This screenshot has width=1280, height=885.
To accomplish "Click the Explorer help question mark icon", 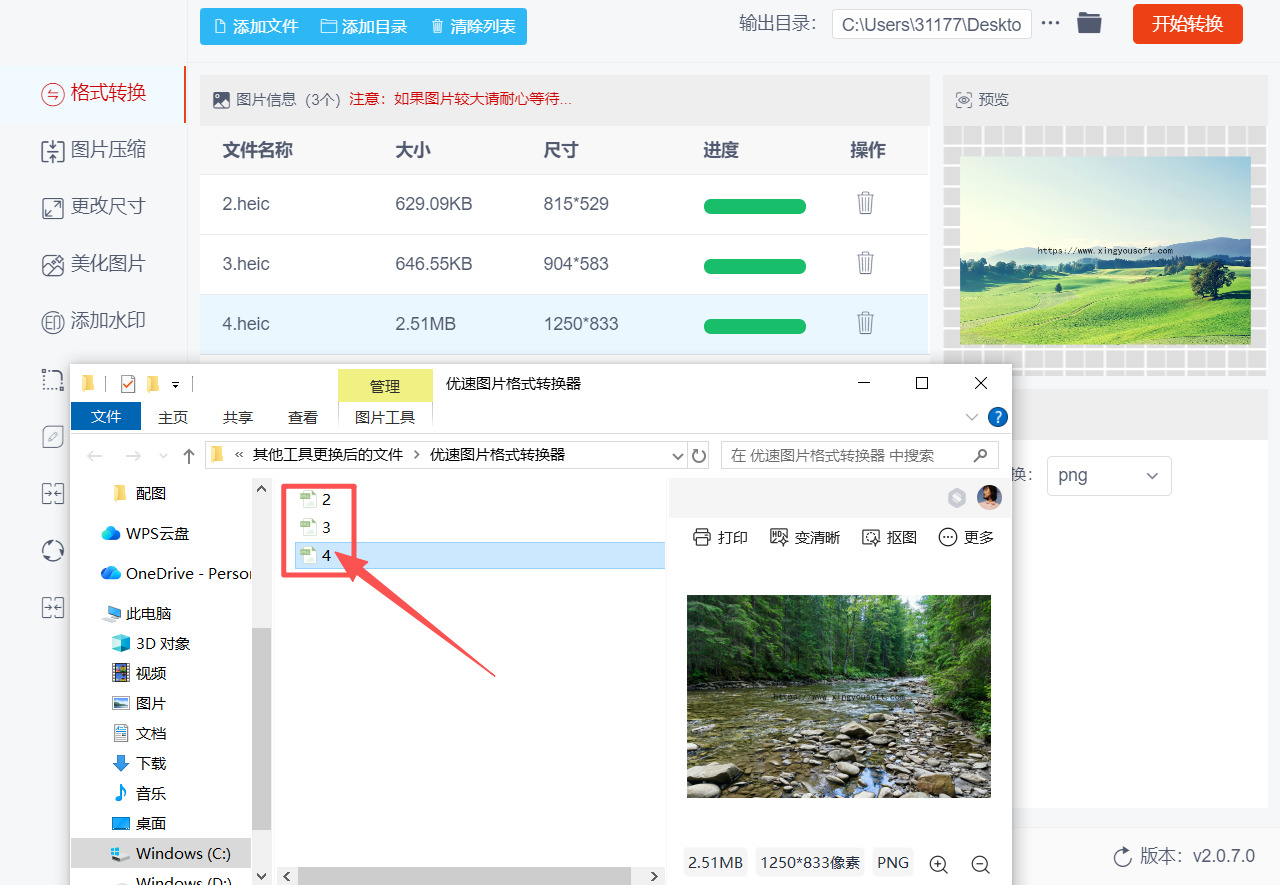I will [x=997, y=417].
